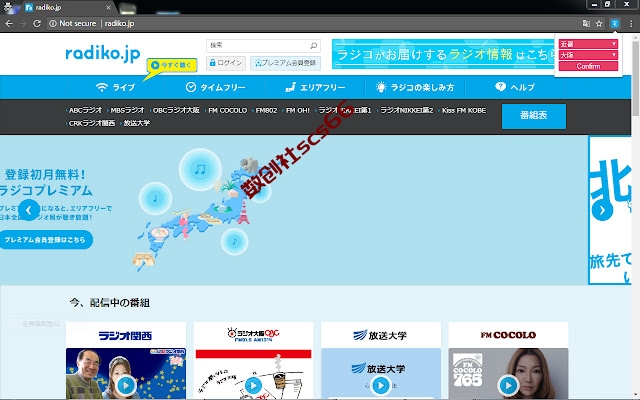Play the 放送大学 program
Screen dimensions: 640x400
(x=381, y=385)
